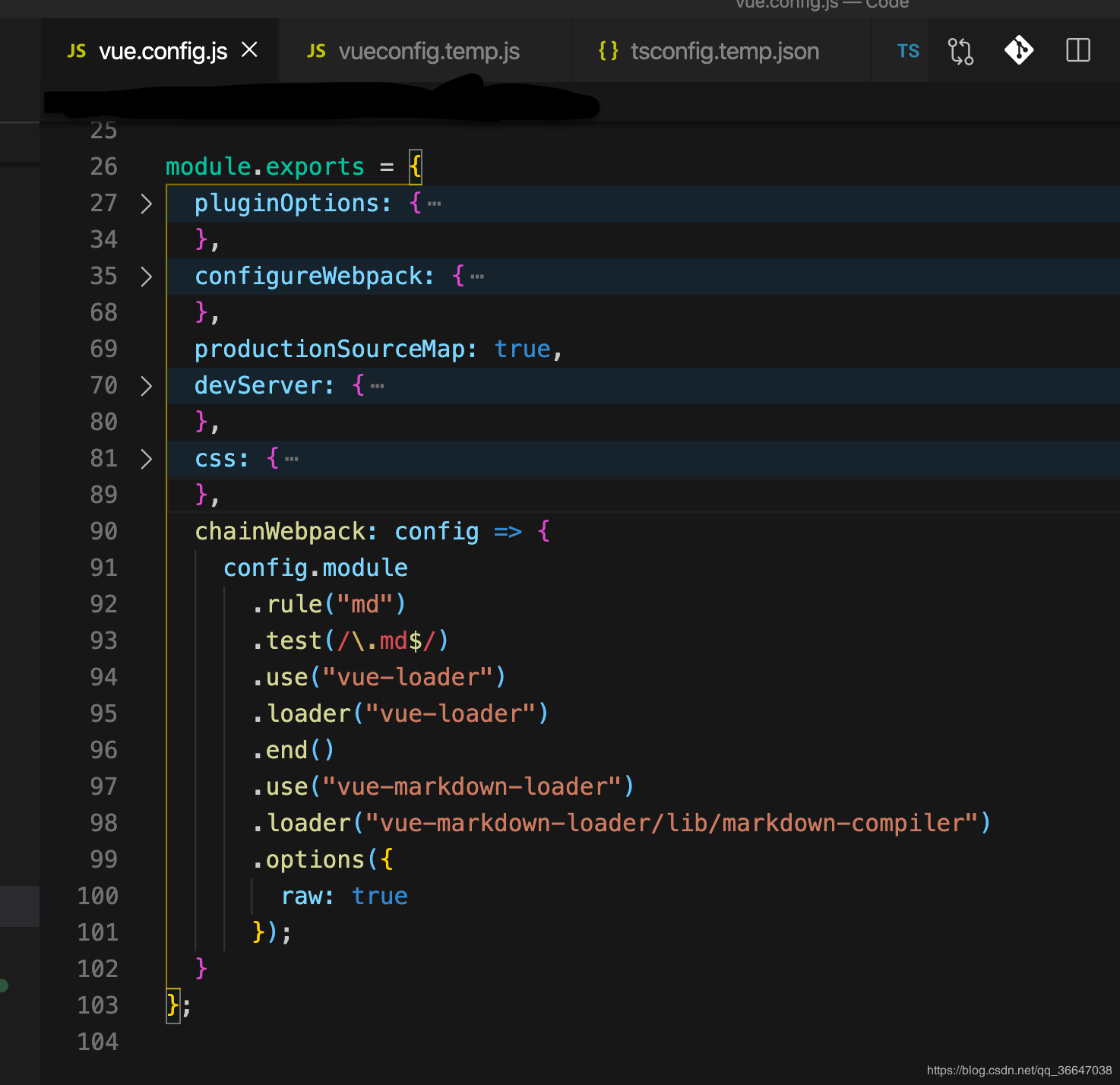
Task: Click the JS file icon on vueconfig.temp.js tab
Action: [316, 51]
